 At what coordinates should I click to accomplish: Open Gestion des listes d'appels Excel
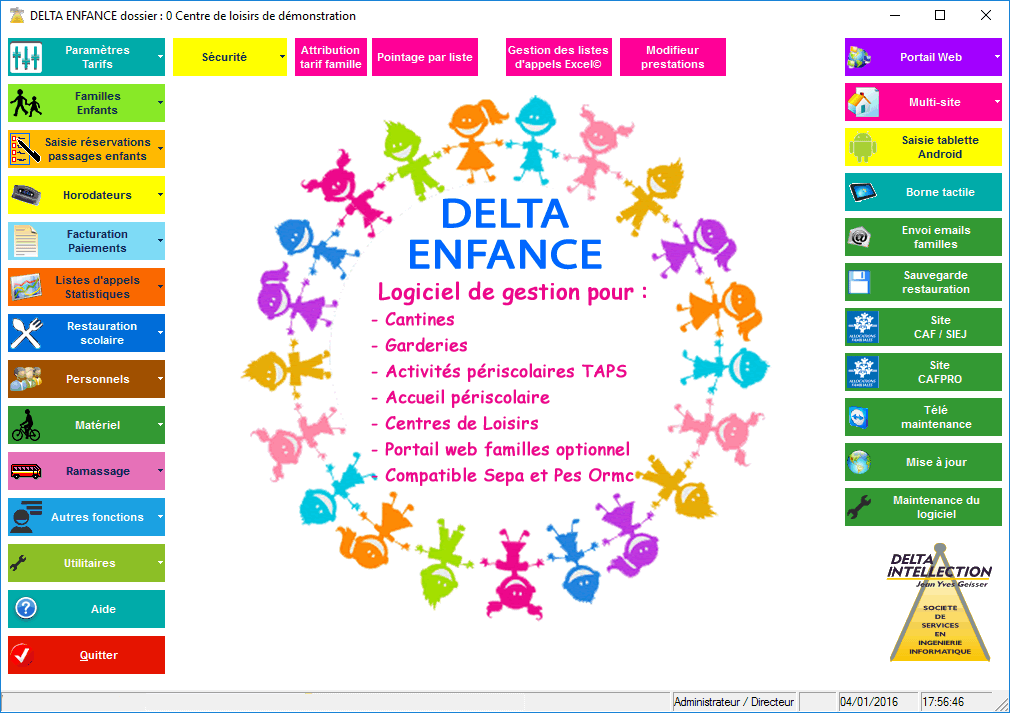click(x=557, y=58)
